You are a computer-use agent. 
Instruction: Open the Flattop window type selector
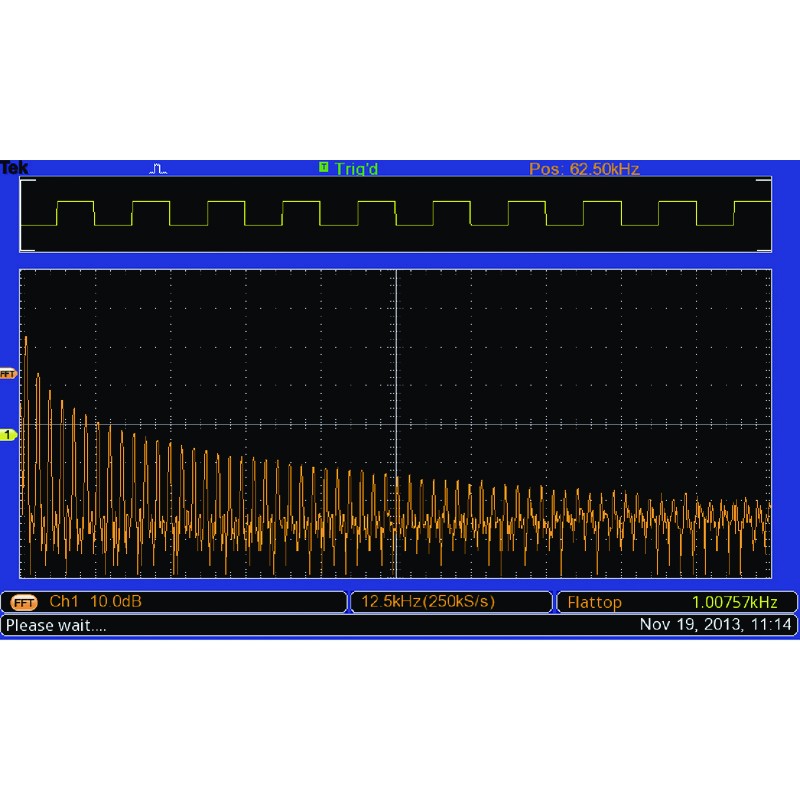[x=595, y=602]
